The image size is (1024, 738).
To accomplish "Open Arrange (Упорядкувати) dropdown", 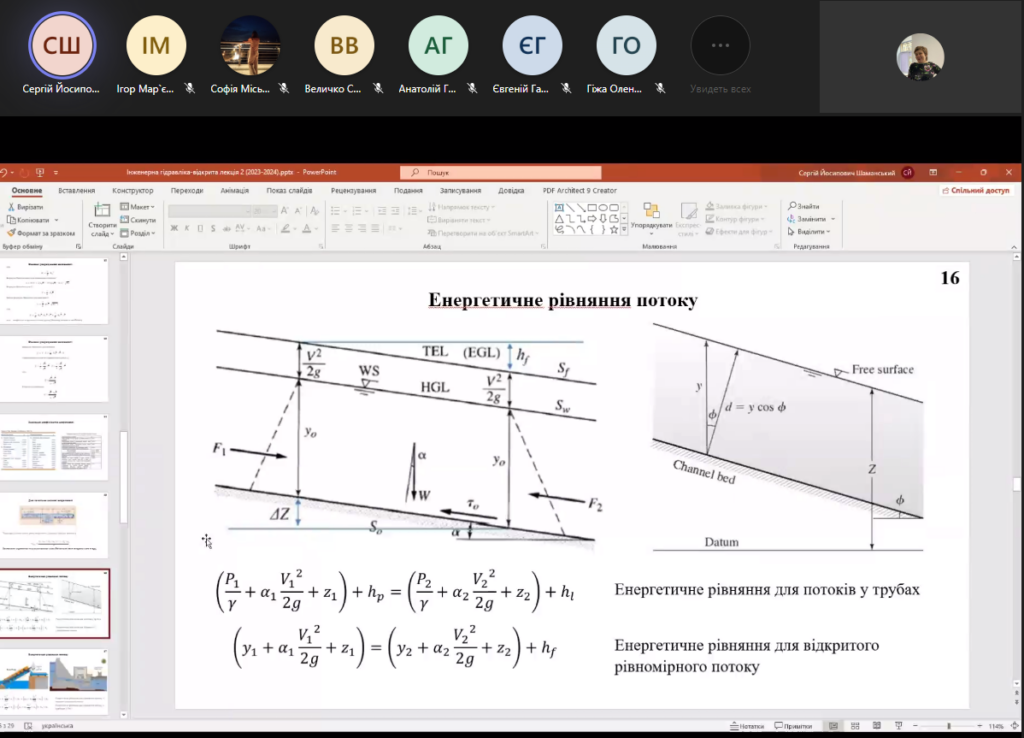I will click(651, 218).
